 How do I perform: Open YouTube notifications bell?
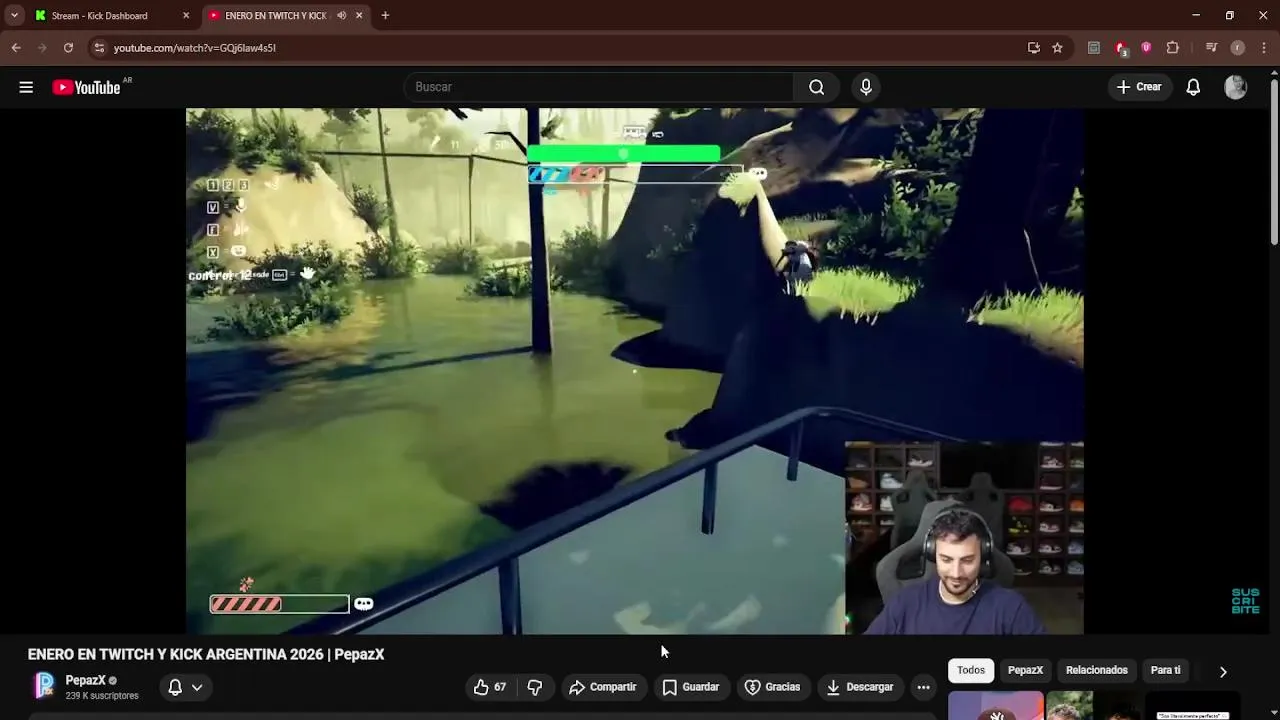click(1193, 87)
